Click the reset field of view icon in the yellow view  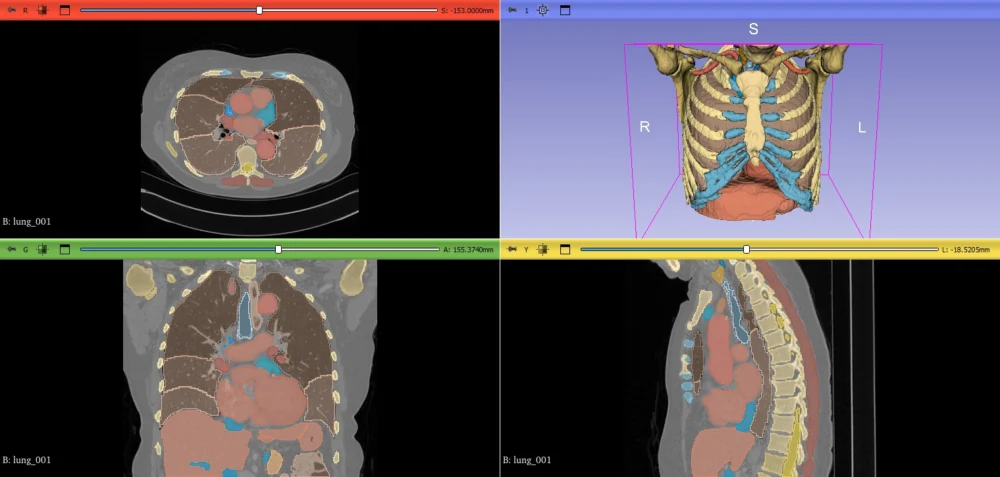pos(543,249)
